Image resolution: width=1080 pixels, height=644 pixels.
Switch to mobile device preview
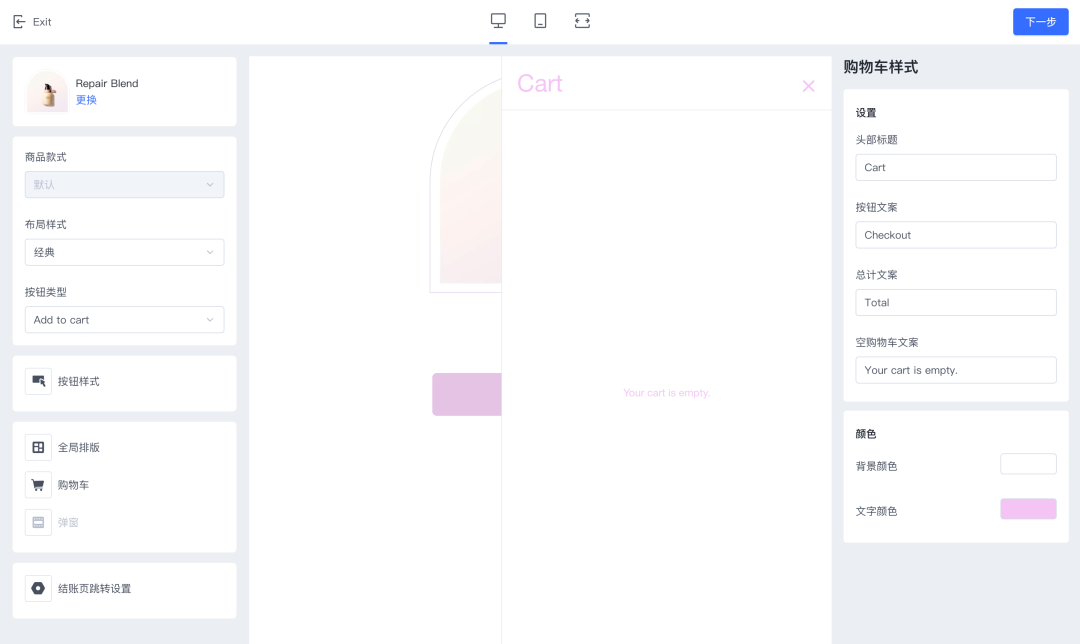pos(540,21)
